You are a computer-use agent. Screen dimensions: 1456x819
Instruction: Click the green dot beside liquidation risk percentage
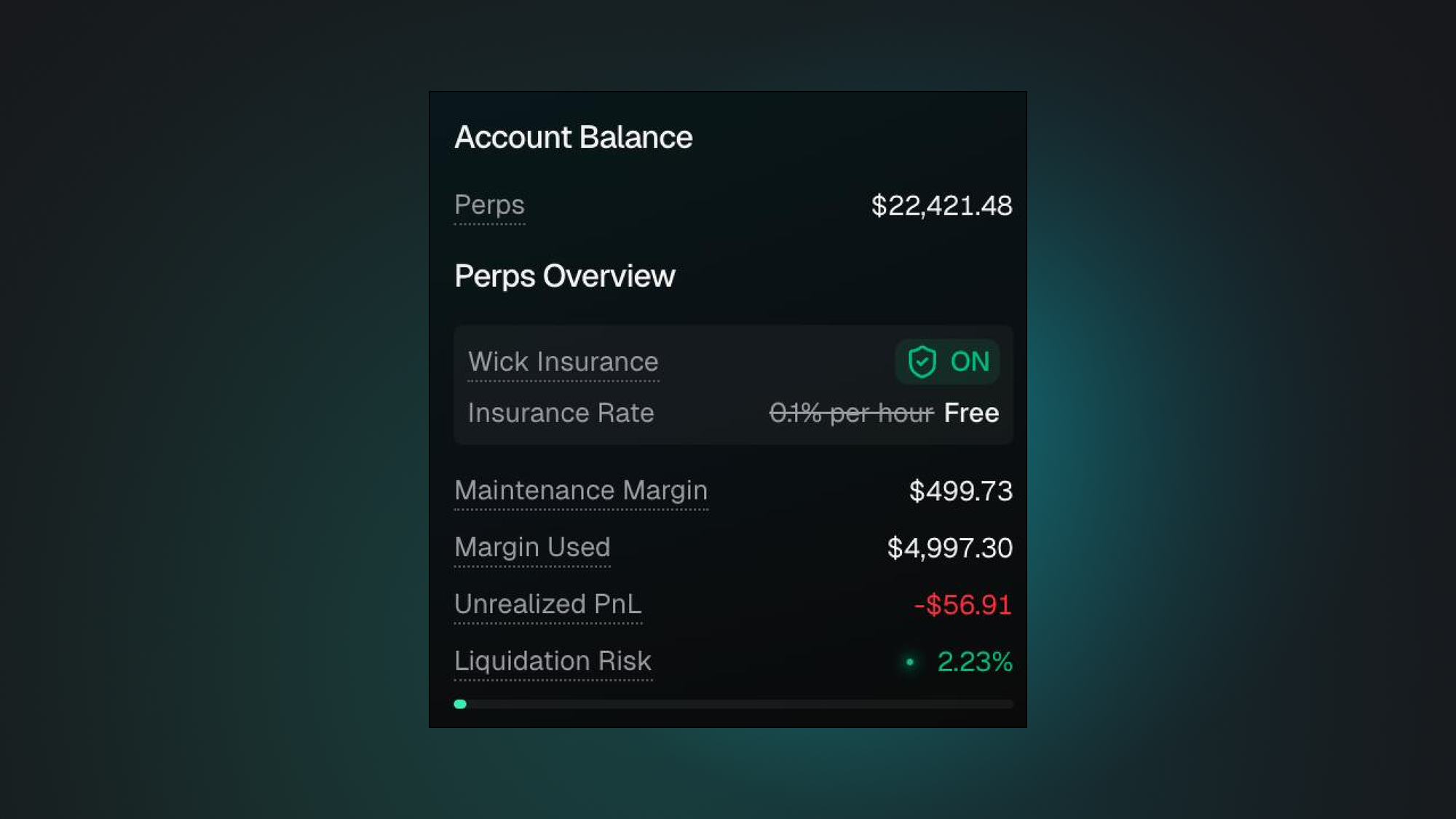(x=909, y=662)
